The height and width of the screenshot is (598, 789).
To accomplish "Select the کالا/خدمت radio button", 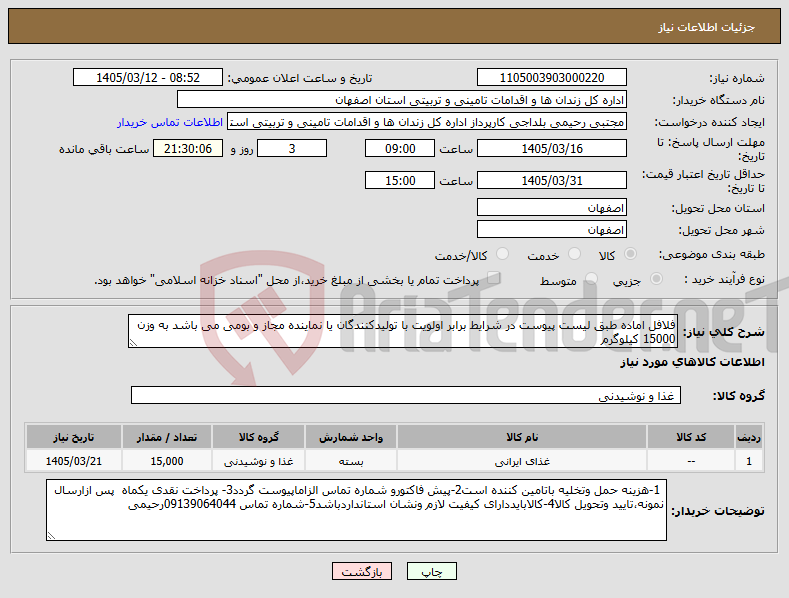I will [x=502, y=254].
